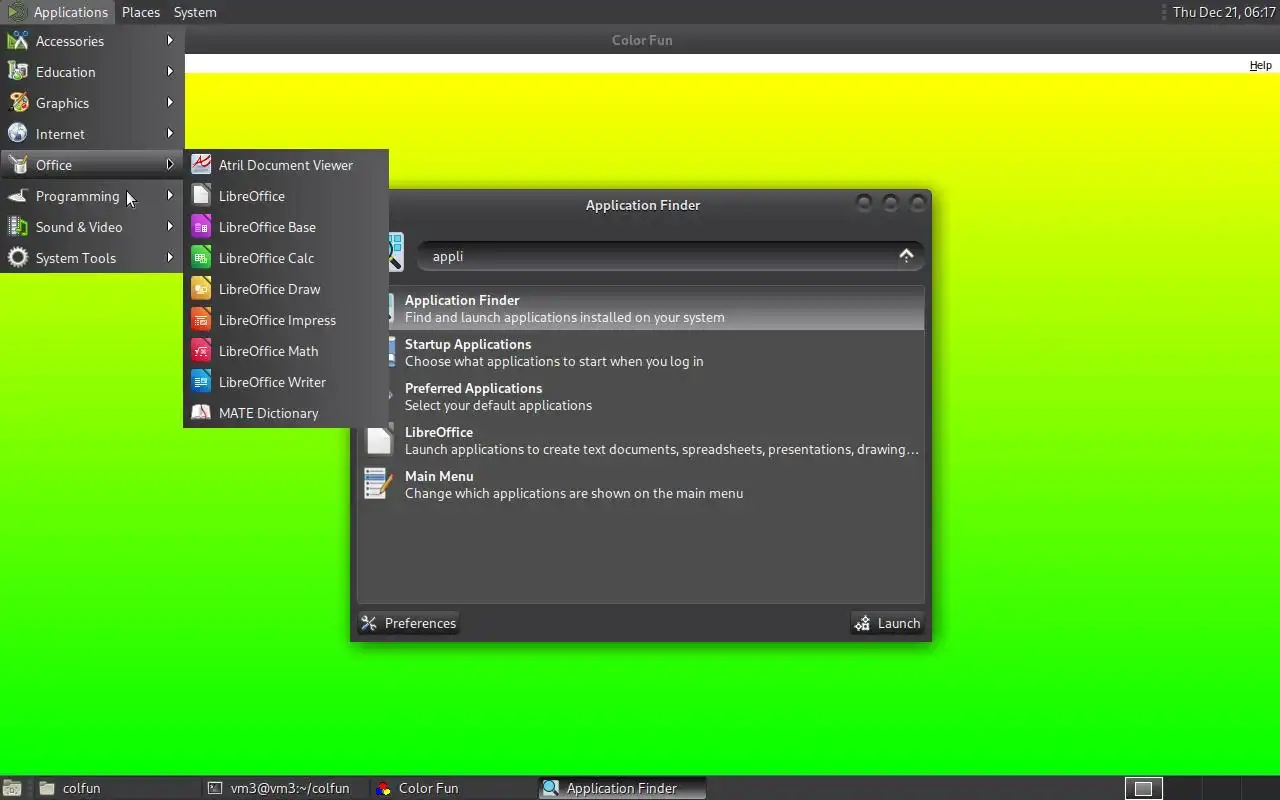The width and height of the screenshot is (1280, 800).
Task: Switch to Application Finder taskbar button
Action: pyautogui.click(x=622, y=788)
